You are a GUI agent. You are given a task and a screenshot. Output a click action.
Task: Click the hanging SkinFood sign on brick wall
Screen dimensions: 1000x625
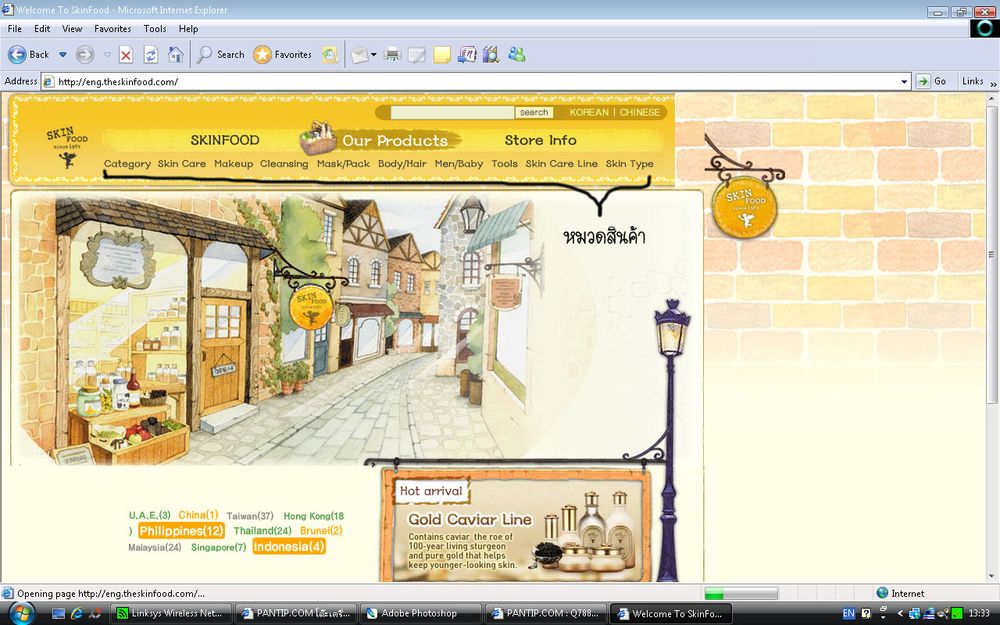(744, 207)
